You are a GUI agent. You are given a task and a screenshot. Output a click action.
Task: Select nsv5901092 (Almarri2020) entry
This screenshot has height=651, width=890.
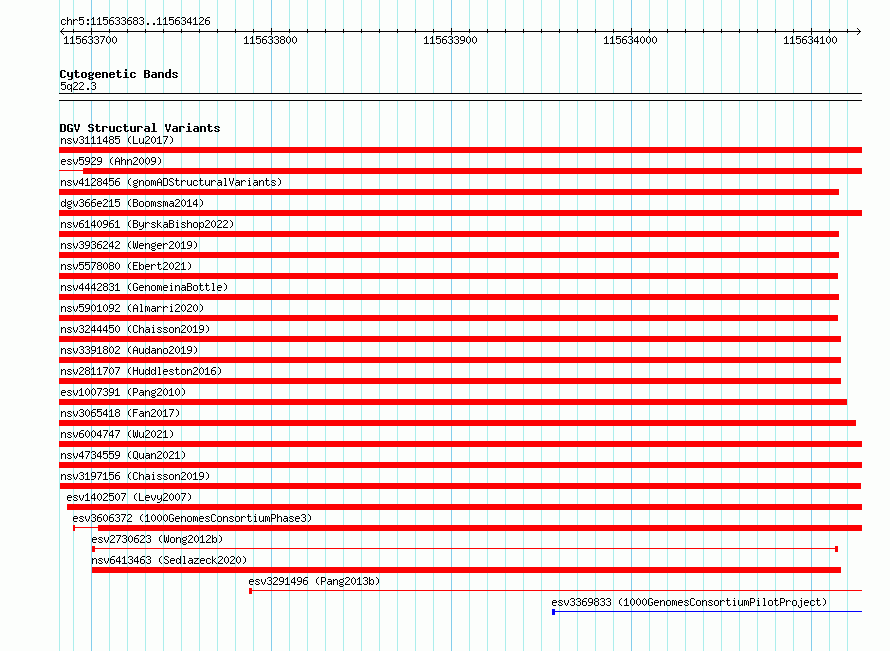pos(132,308)
